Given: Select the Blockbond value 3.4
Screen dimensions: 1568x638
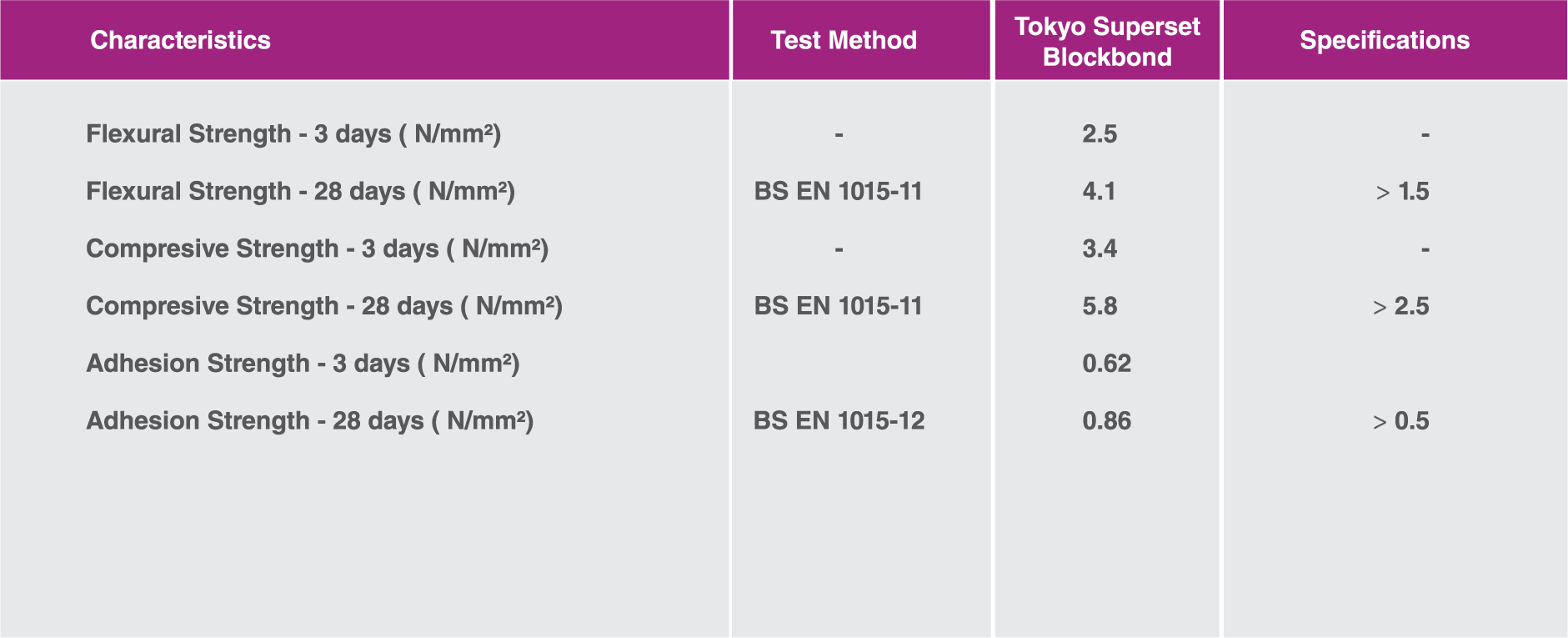Looking at the screenshot, I should point(1100,249).
